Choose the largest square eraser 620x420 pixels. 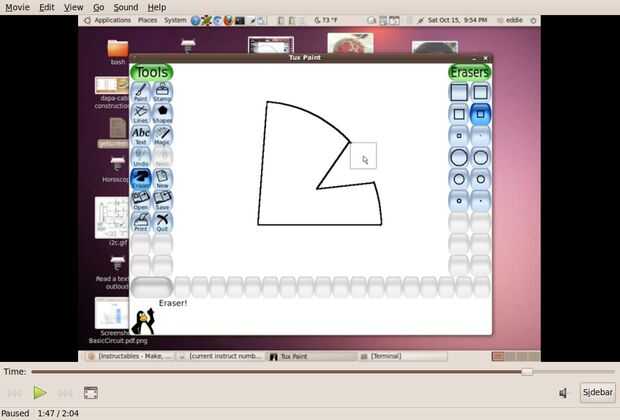pos(459,92)
